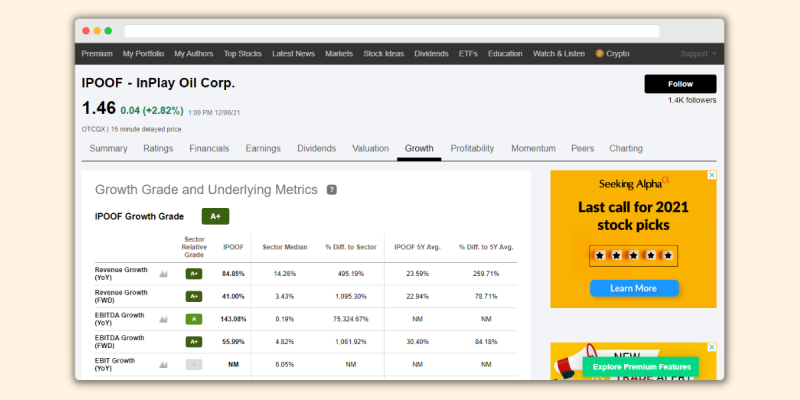Click the A badge for EBITDA Growth (YoY)
Viewport: 800px width, 400px height.
(194, 319)
